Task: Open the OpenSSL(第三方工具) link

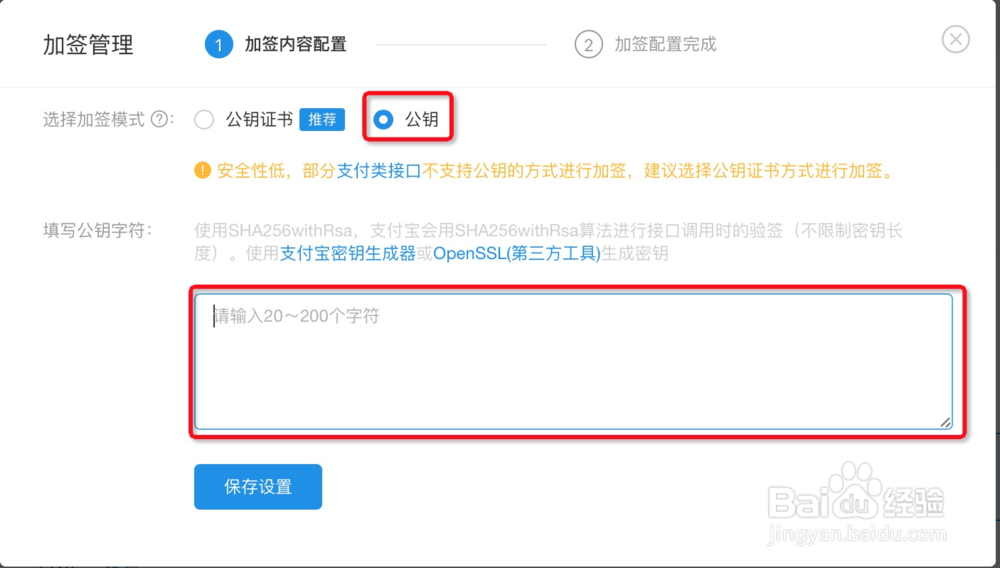Action: [x=516, y=253]
